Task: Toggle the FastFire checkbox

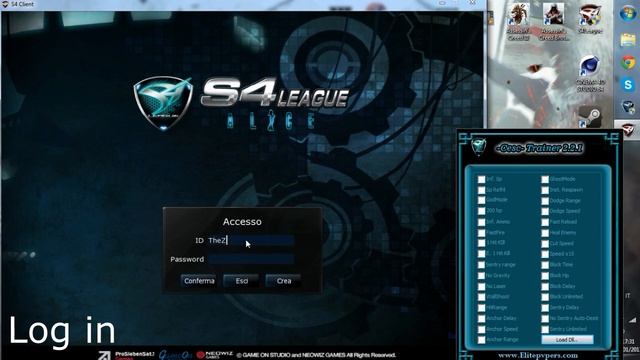Action: (x=482, y=233)
